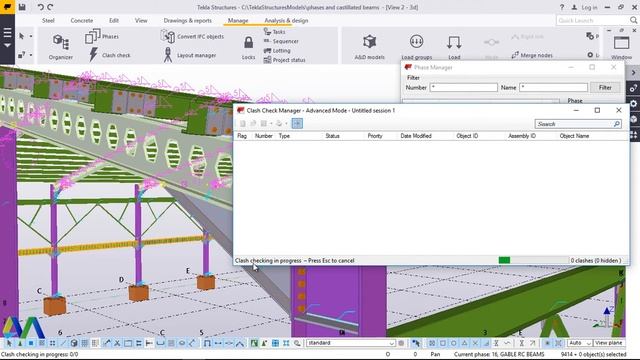The width and height of the screenshot is (640, 360).
Task: Sort by Status column header
Action: click(x=333, y=136)
